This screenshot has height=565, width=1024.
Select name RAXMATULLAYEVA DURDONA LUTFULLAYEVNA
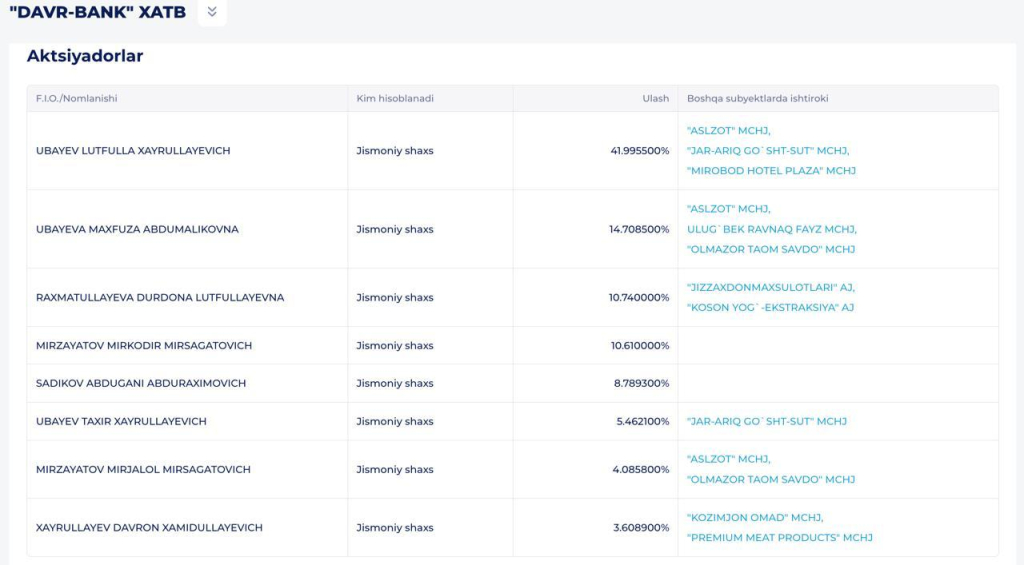click(x=160, y=298)
